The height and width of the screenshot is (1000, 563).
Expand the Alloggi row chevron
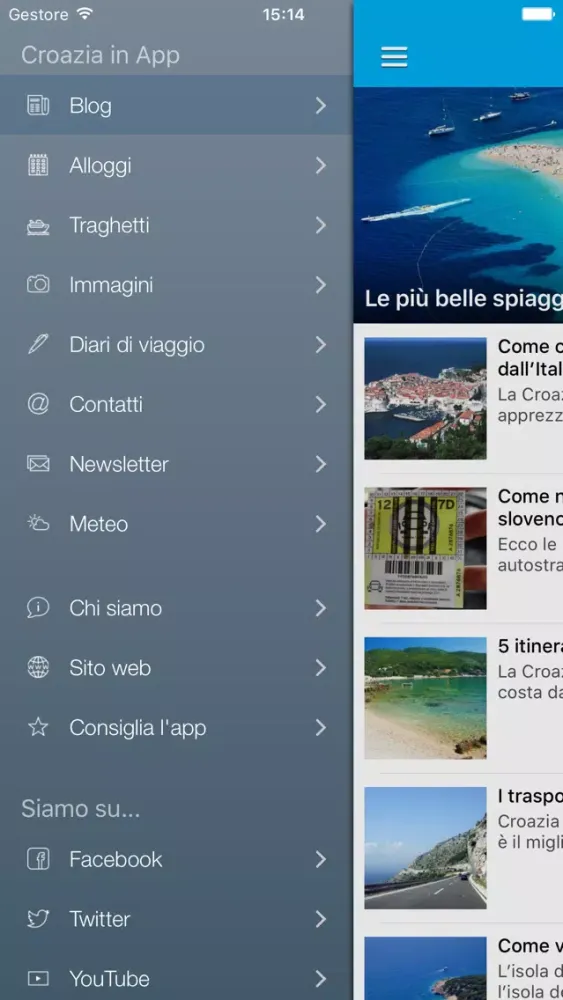click(321, 166)
